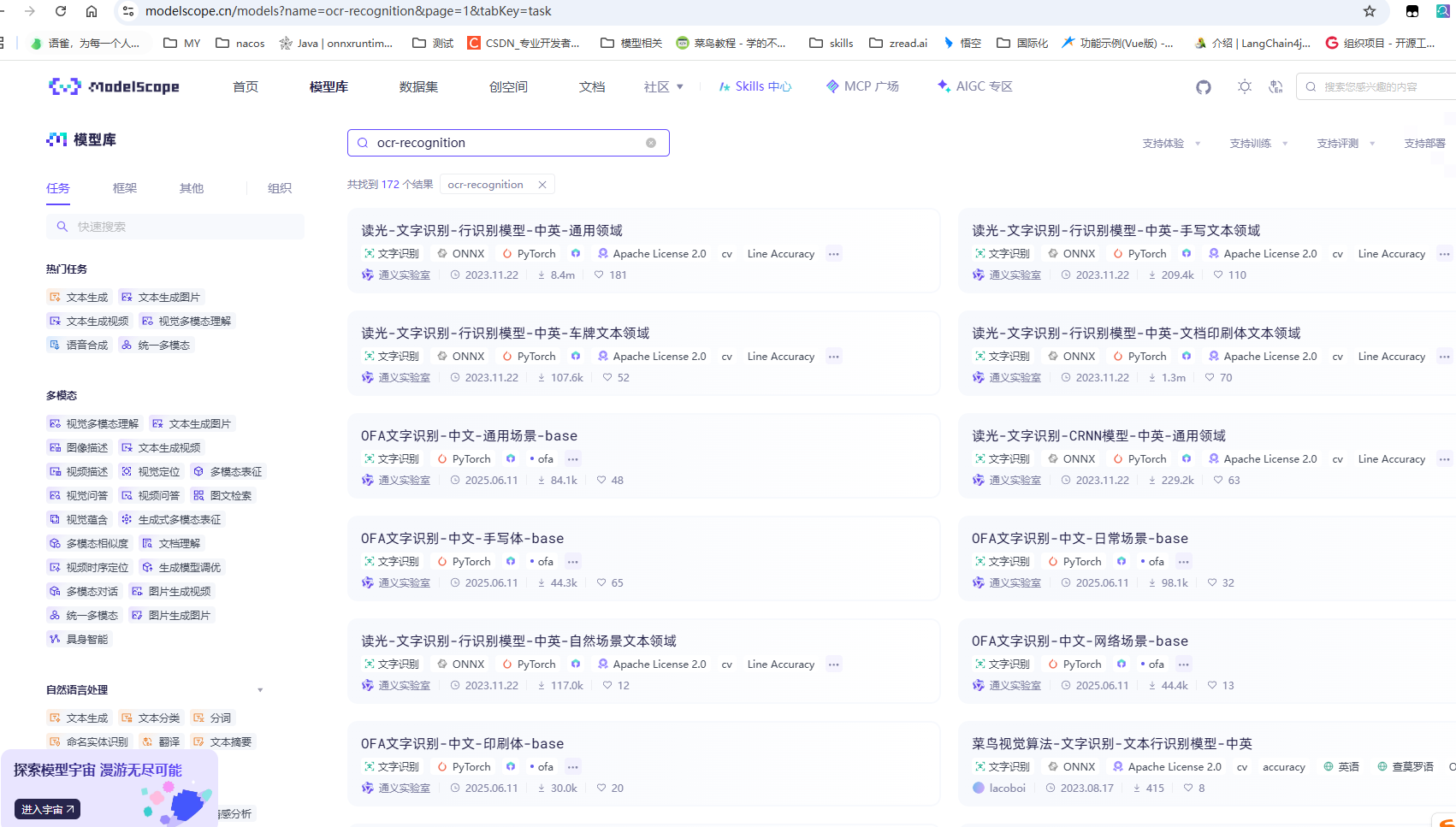This screenshot has width=1456, height=827.
Task: Click the ONNX tag on 菜鸟视觉算法 card
Action: pos(1071,767)
